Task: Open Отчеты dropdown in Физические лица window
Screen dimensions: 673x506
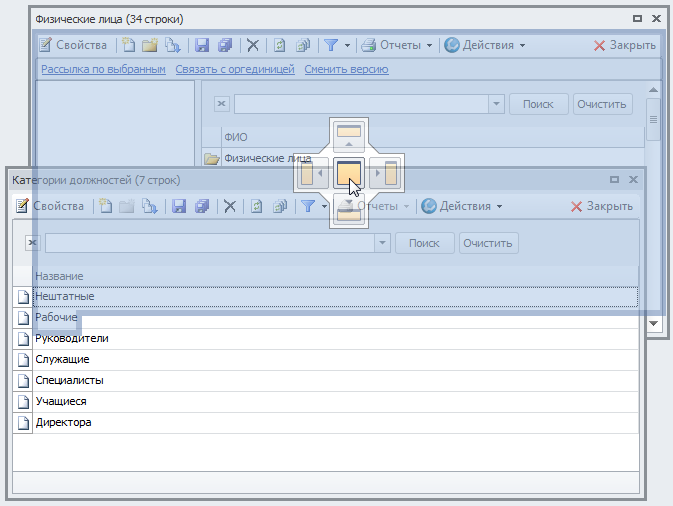Action: coord(397,45)
